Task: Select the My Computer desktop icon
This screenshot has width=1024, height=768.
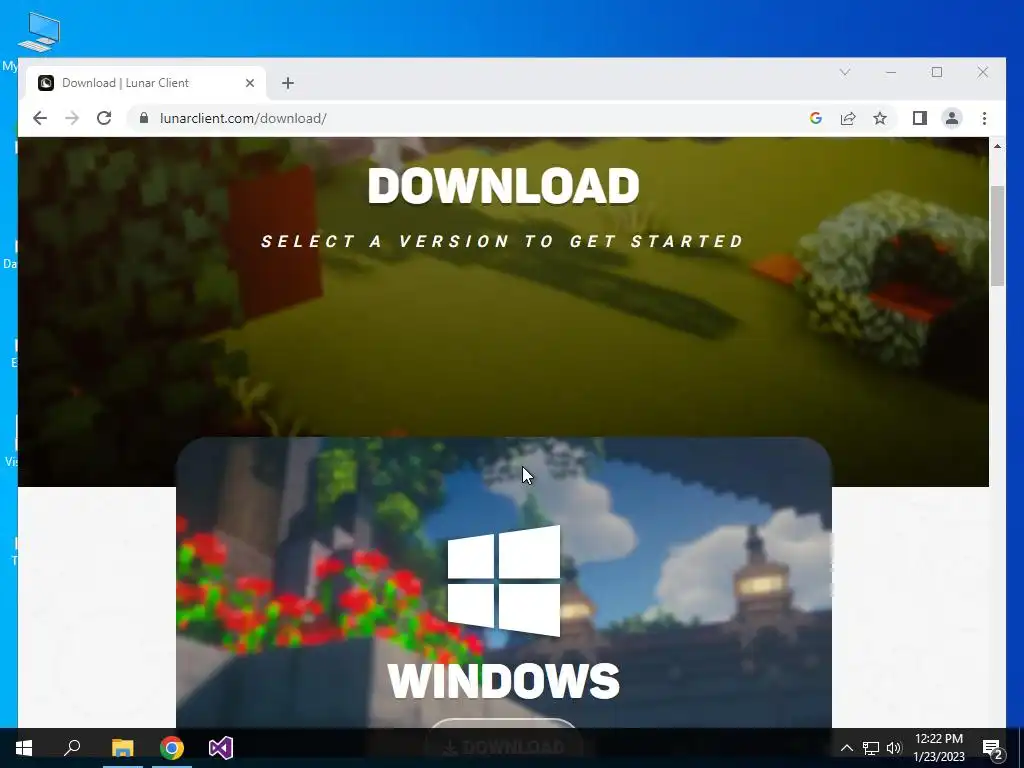Action: pos(39,34)
